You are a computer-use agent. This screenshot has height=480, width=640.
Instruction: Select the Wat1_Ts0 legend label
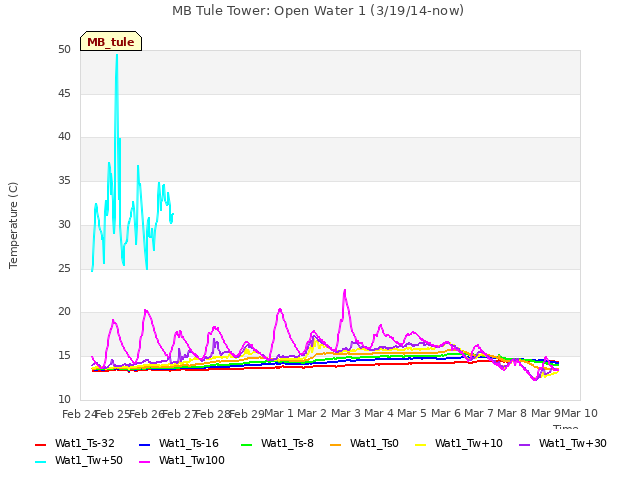(374, 444)
